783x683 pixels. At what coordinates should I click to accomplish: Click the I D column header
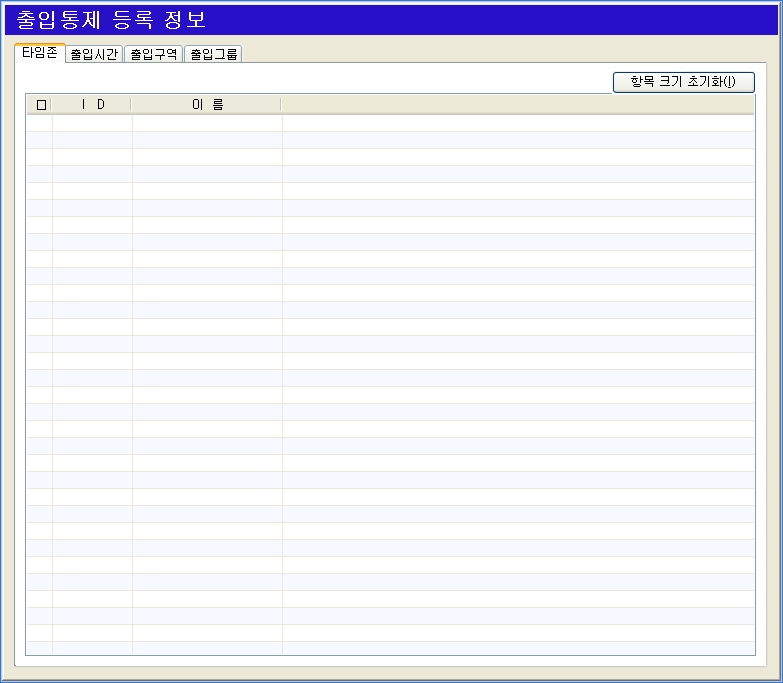[x=92, y=104]
